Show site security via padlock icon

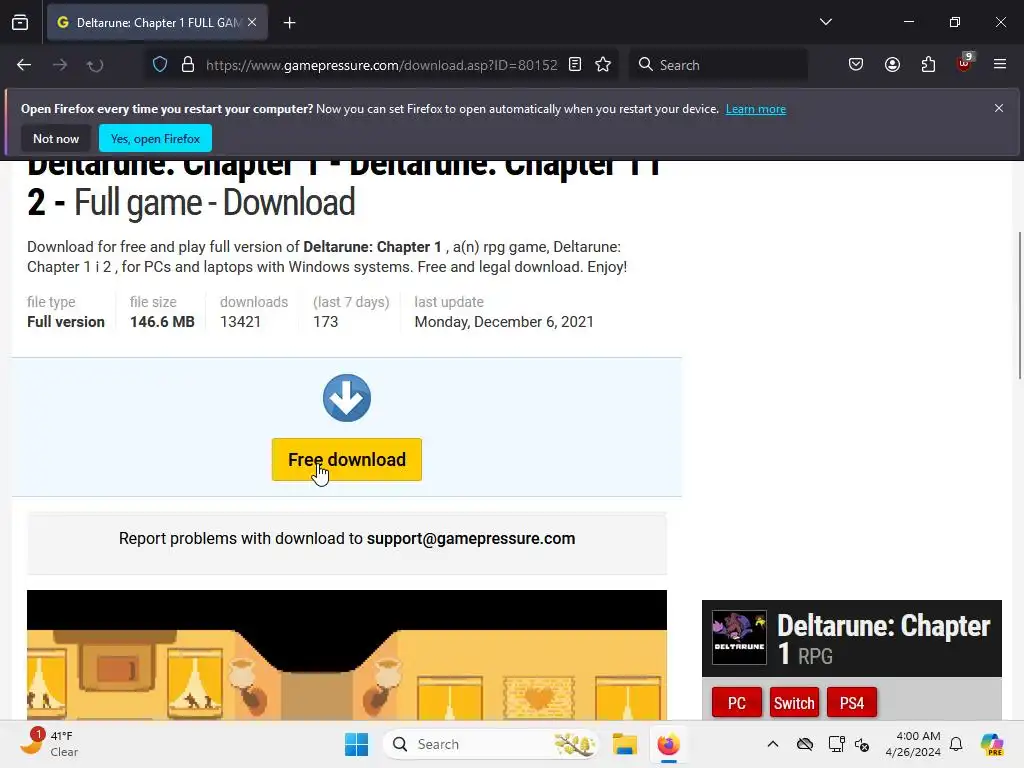pyautogui.click(x=188, y=65)
